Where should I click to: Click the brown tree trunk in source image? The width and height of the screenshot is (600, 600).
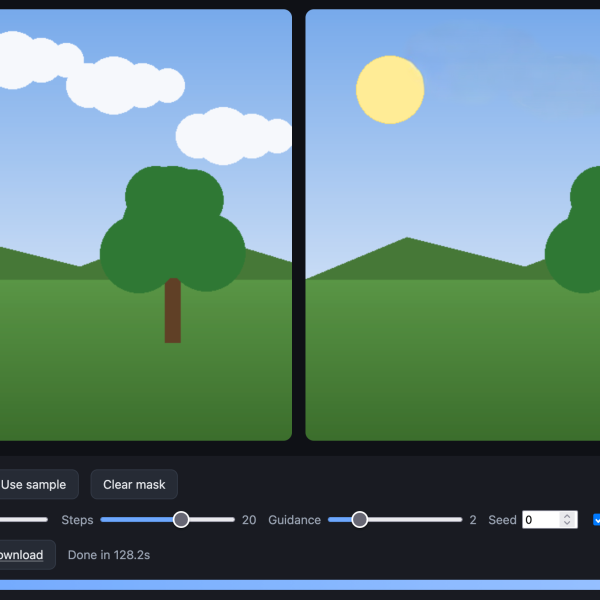pos(173,311)
